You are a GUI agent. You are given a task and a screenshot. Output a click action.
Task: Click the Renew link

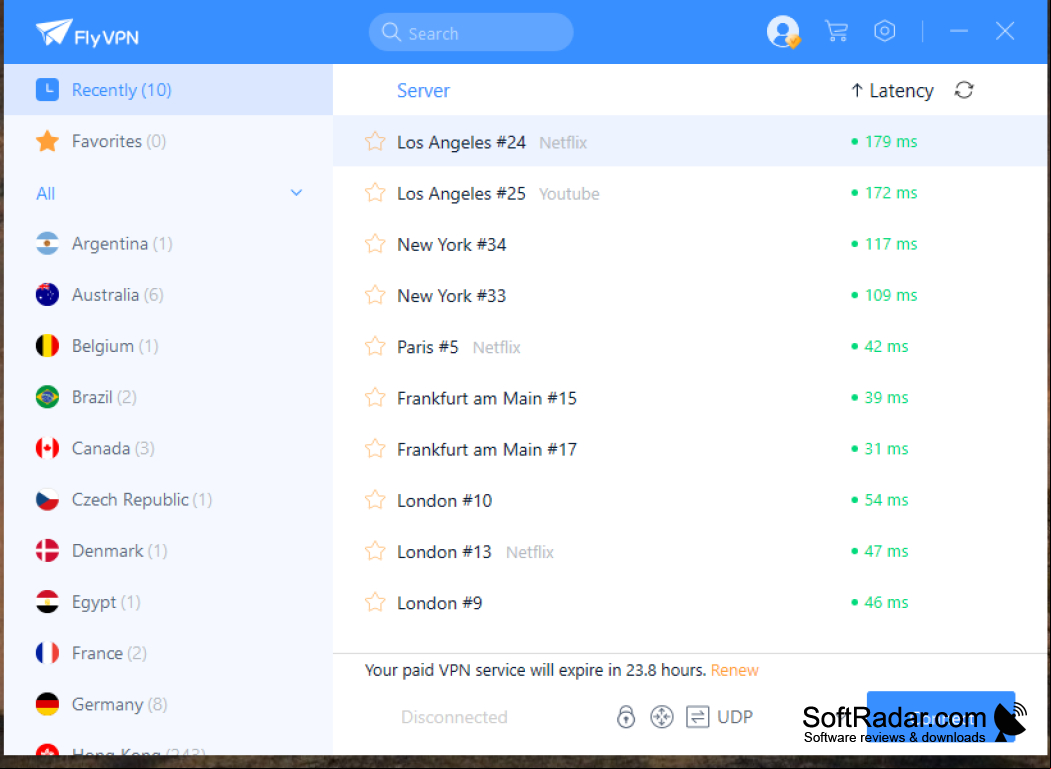point(735,670)
